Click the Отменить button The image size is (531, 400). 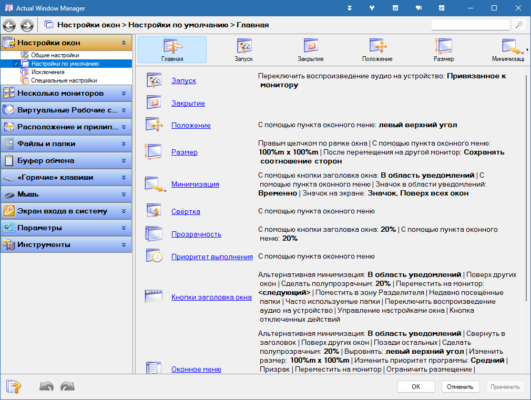460,387
